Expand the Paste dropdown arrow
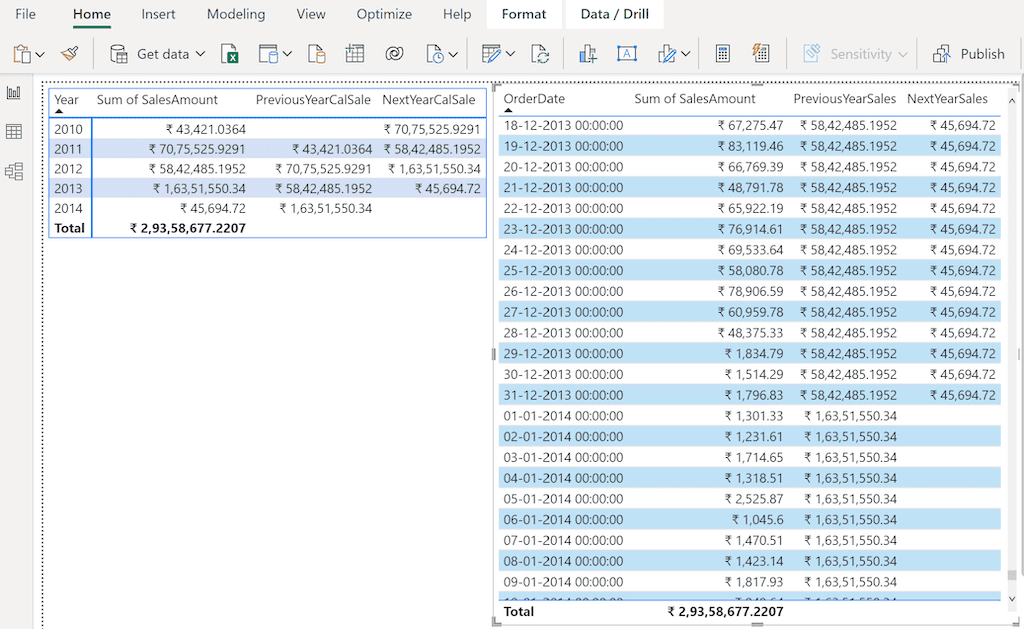This screenshot has height=629, width=1024. point(40,55)
